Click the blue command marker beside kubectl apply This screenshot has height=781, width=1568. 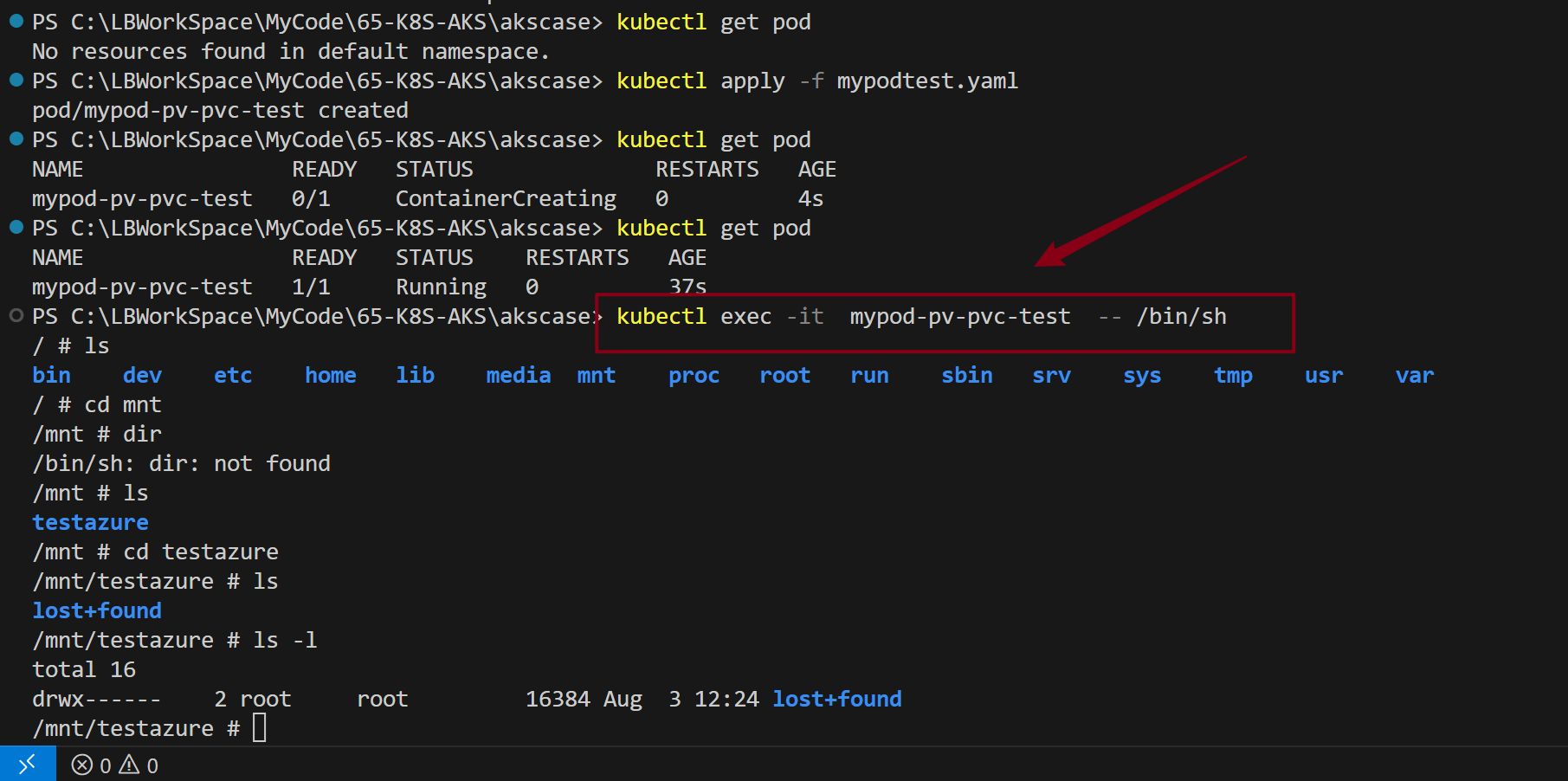(x=16, y=81)
